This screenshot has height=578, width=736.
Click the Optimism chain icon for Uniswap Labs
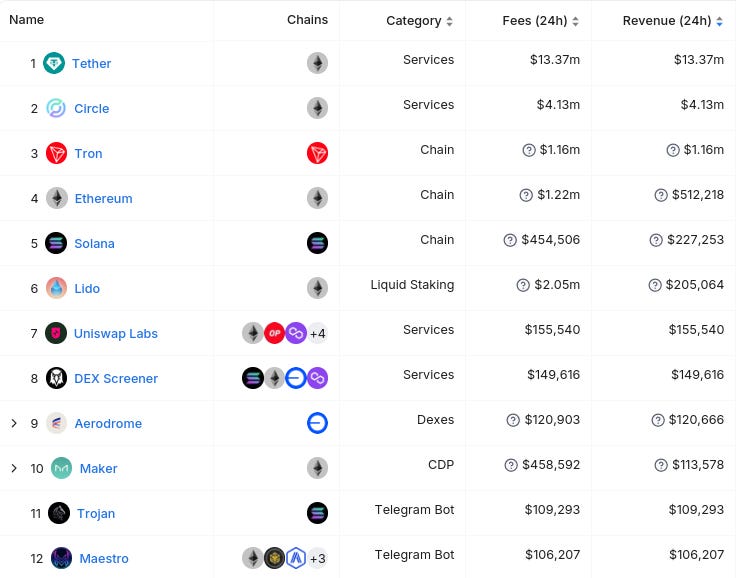275,333
